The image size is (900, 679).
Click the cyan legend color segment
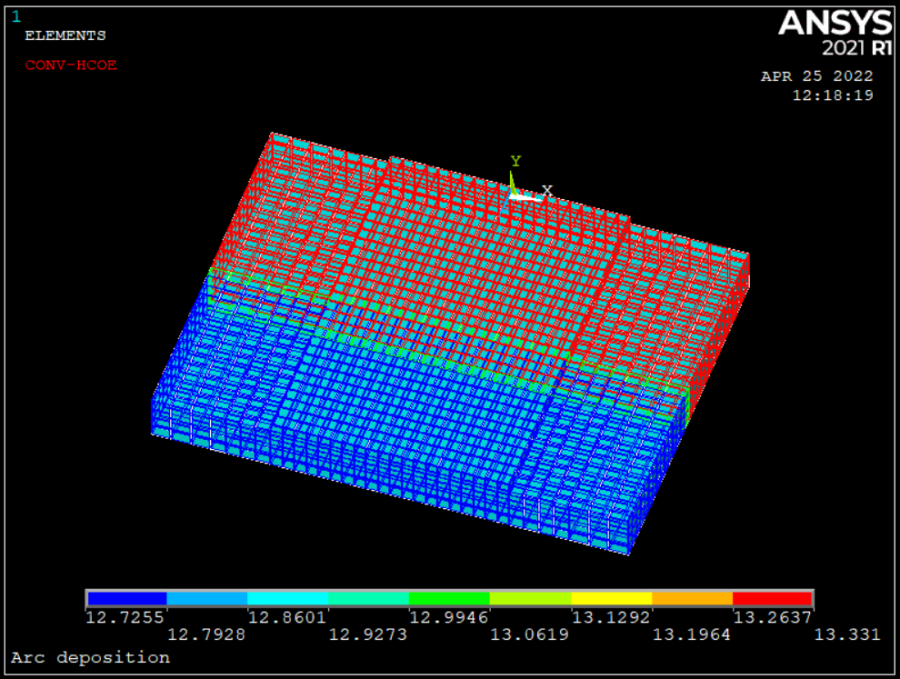(288, 599)
